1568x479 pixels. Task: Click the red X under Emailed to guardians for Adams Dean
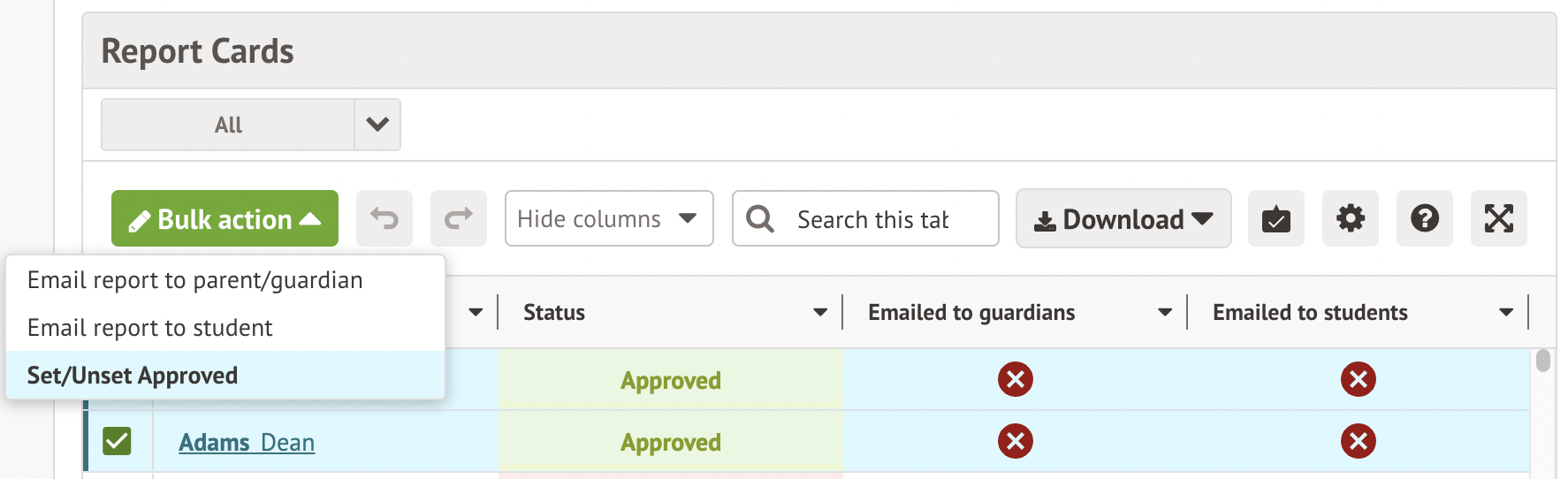click(x=1016, y=441)
